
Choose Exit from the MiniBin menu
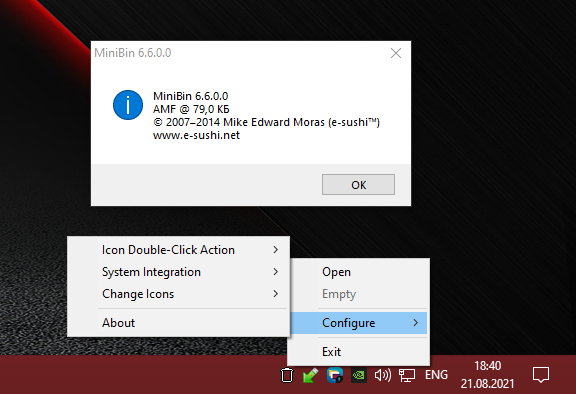358,352
